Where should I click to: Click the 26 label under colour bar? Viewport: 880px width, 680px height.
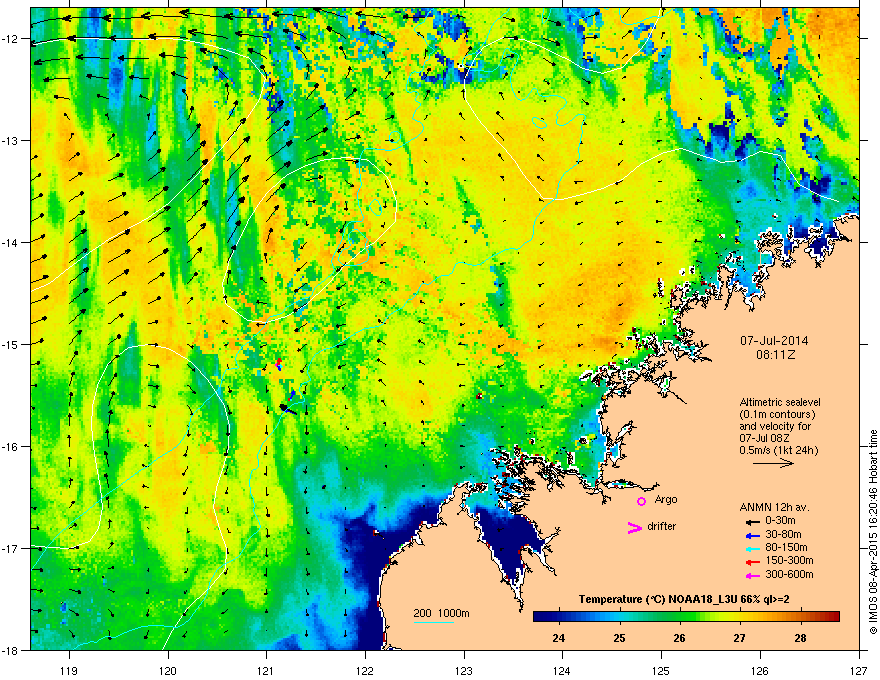[x=680, y=638]
